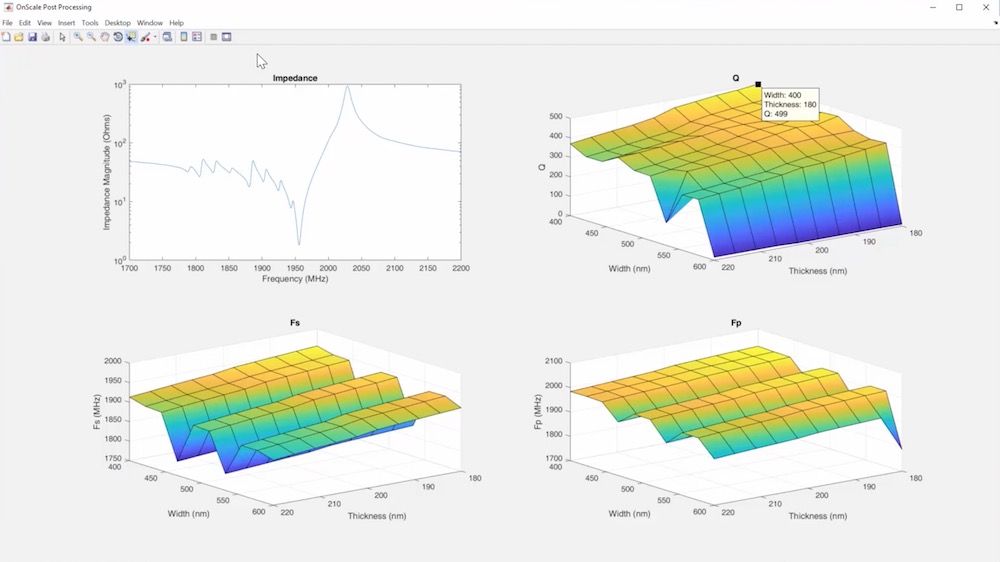Select the Brush data tool
Viewport: 1000px width, 562px height.
coord(145,37)
